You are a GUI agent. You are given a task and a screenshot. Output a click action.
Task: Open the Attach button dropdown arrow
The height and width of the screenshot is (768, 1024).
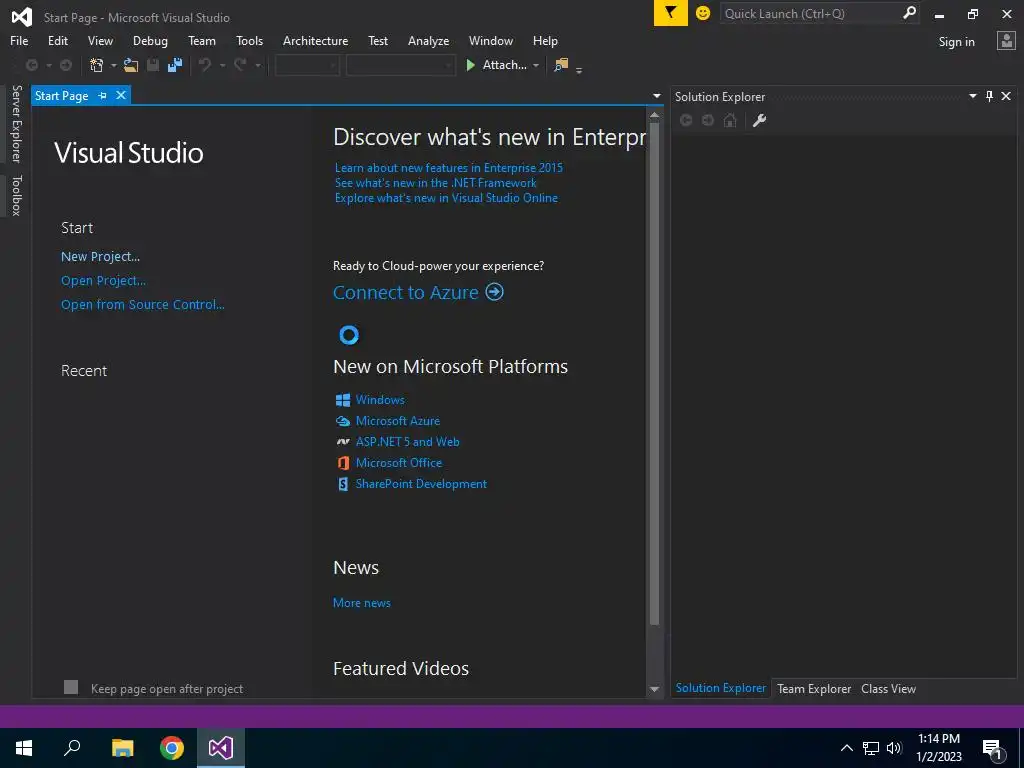coord(536,65)
